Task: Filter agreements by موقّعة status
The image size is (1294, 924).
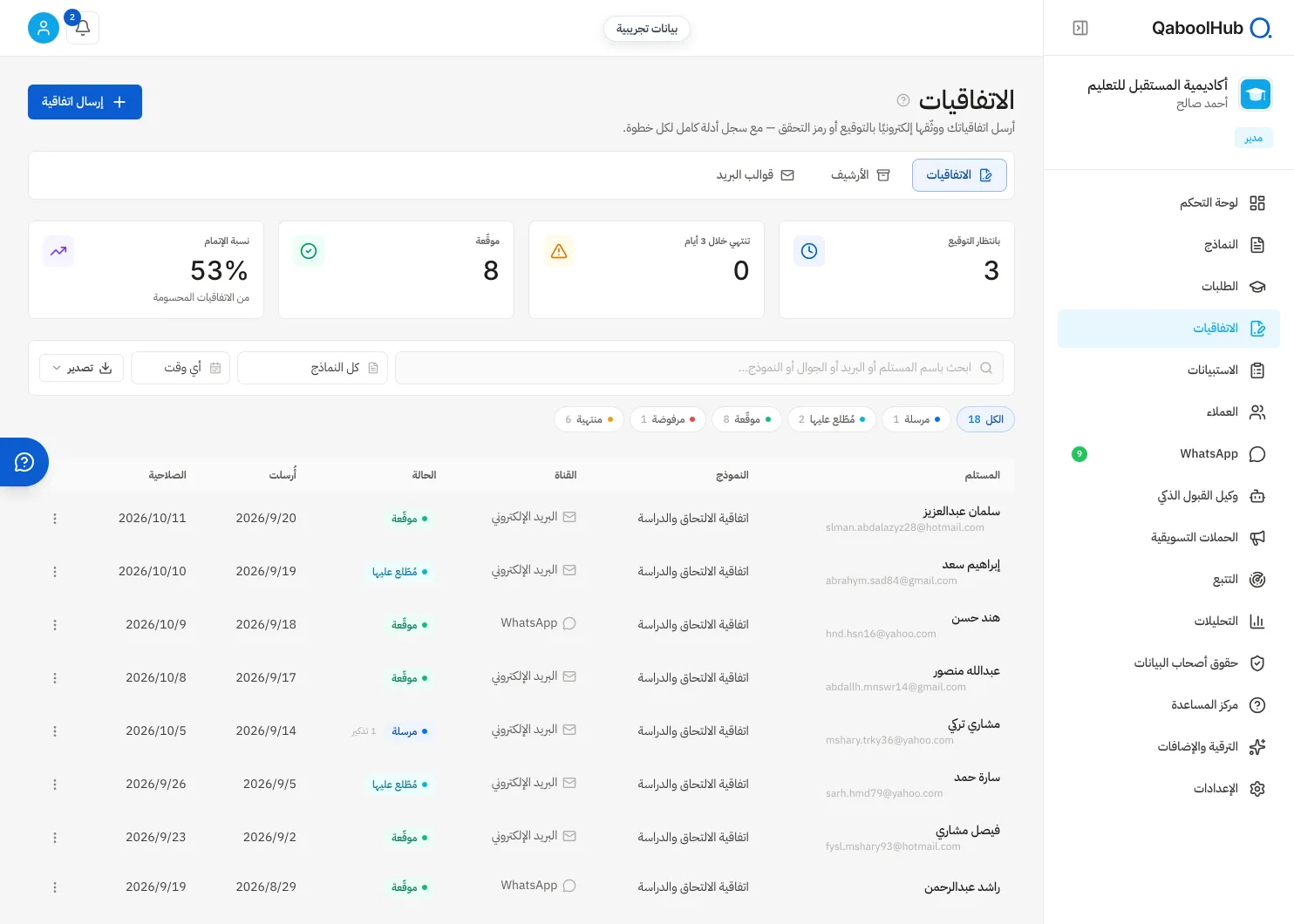Action: (746, 419)
